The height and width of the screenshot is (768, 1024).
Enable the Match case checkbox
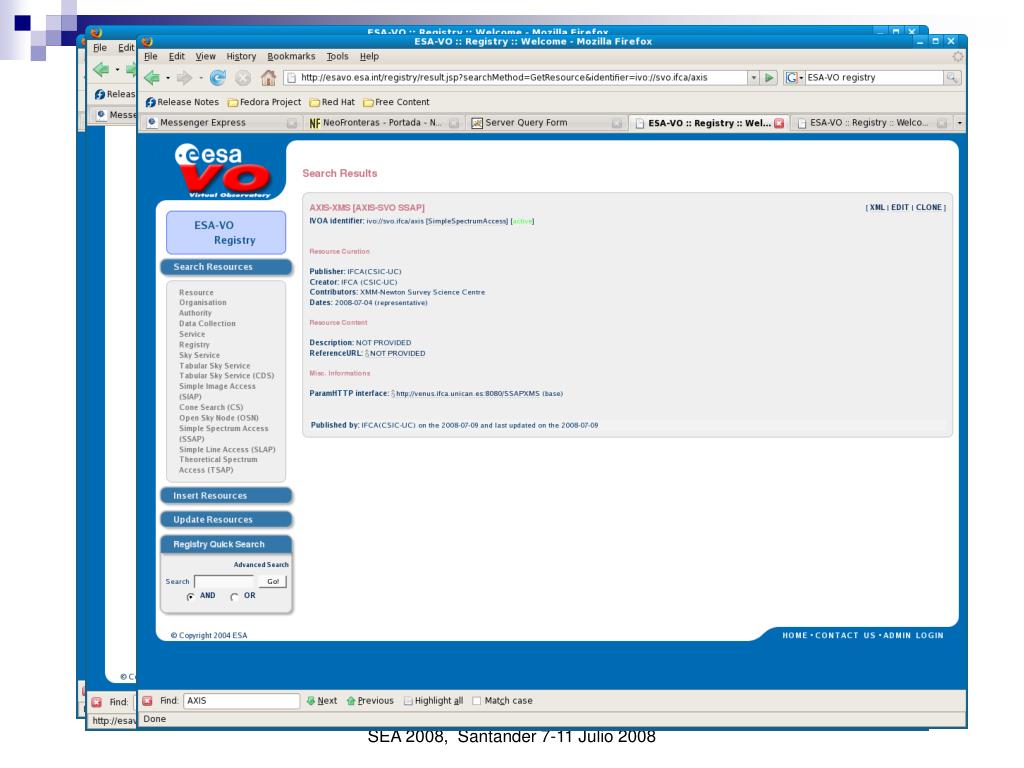477,701
